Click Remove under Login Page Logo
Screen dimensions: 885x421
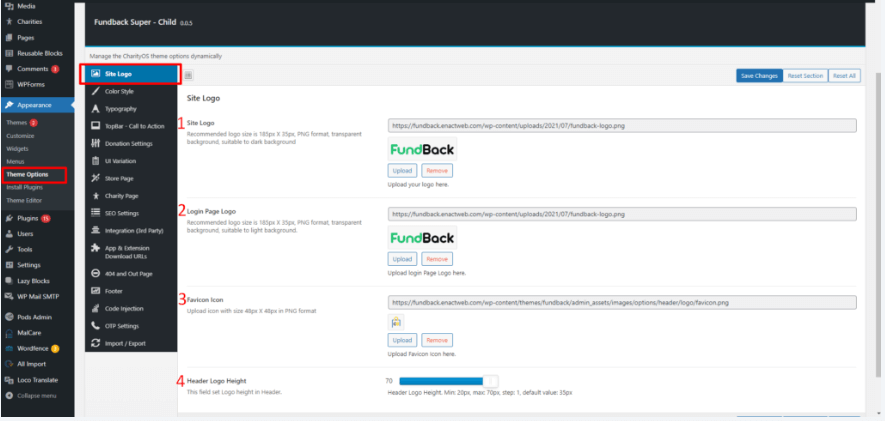(x=437, y=259)
